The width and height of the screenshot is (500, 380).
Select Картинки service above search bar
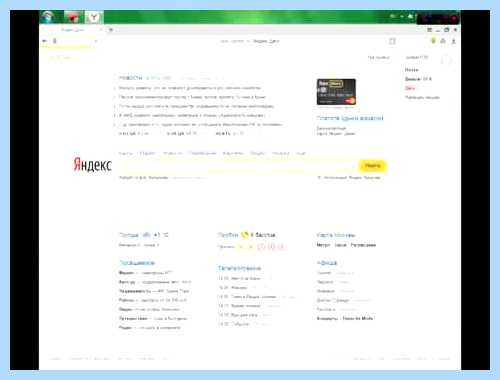pos(233,153)
